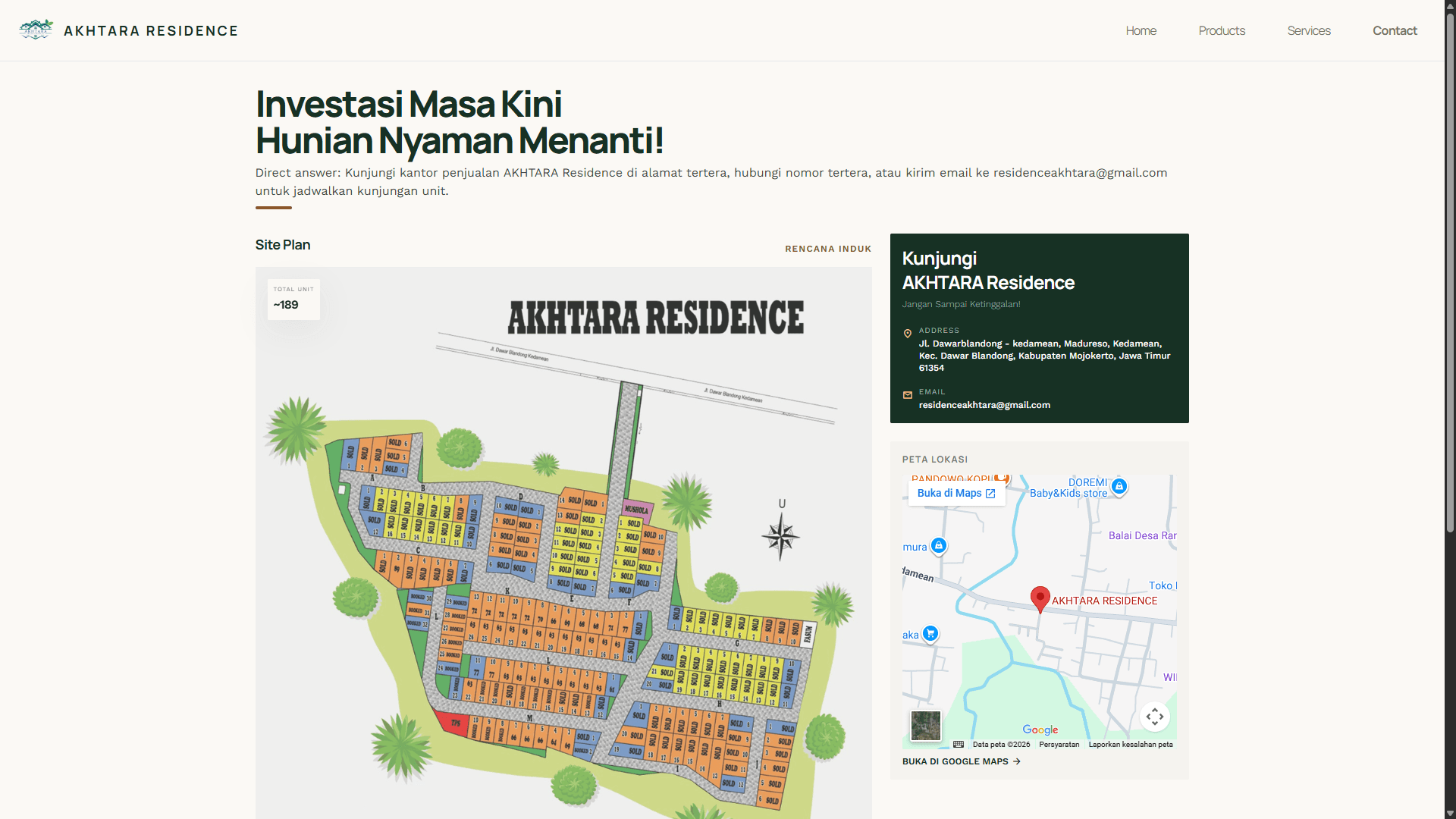Click the Akhtara Residence site plan image
1456x819 pixels.
(x=563, y=543)
